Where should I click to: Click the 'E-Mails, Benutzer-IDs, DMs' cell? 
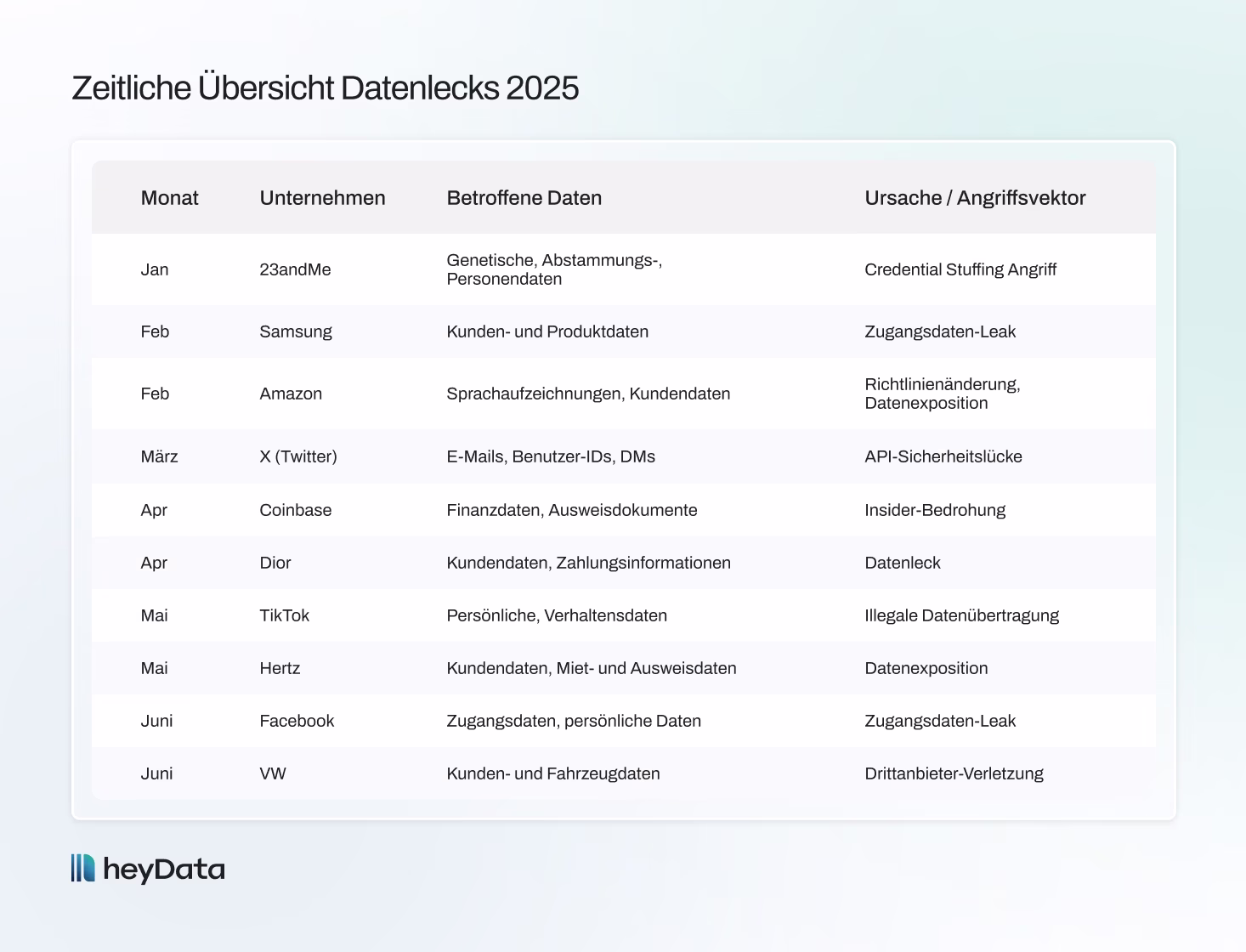click(551, 456)
